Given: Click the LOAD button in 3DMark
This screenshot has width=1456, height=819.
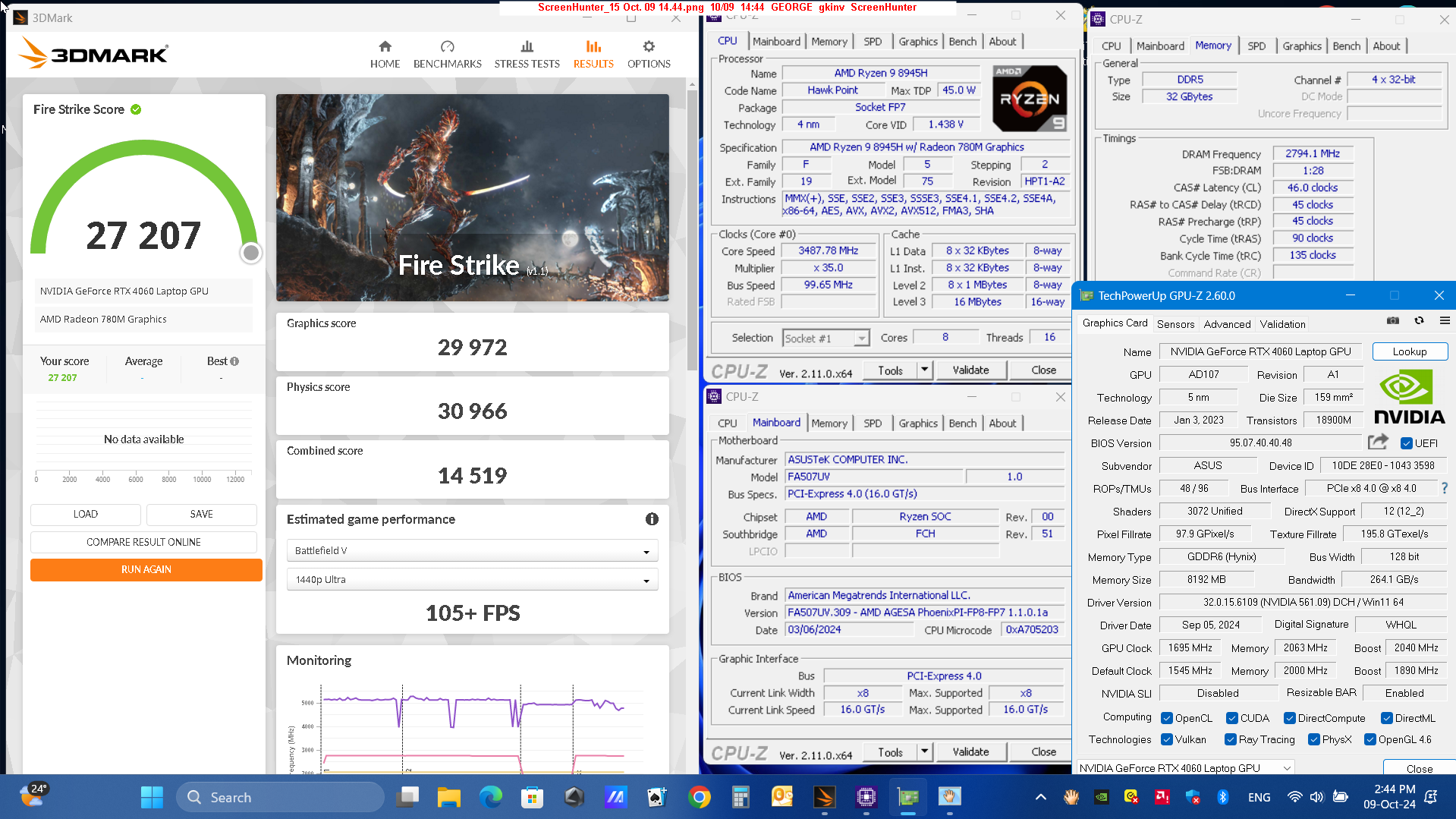Looking at the screenshot, I should [86, 514].
